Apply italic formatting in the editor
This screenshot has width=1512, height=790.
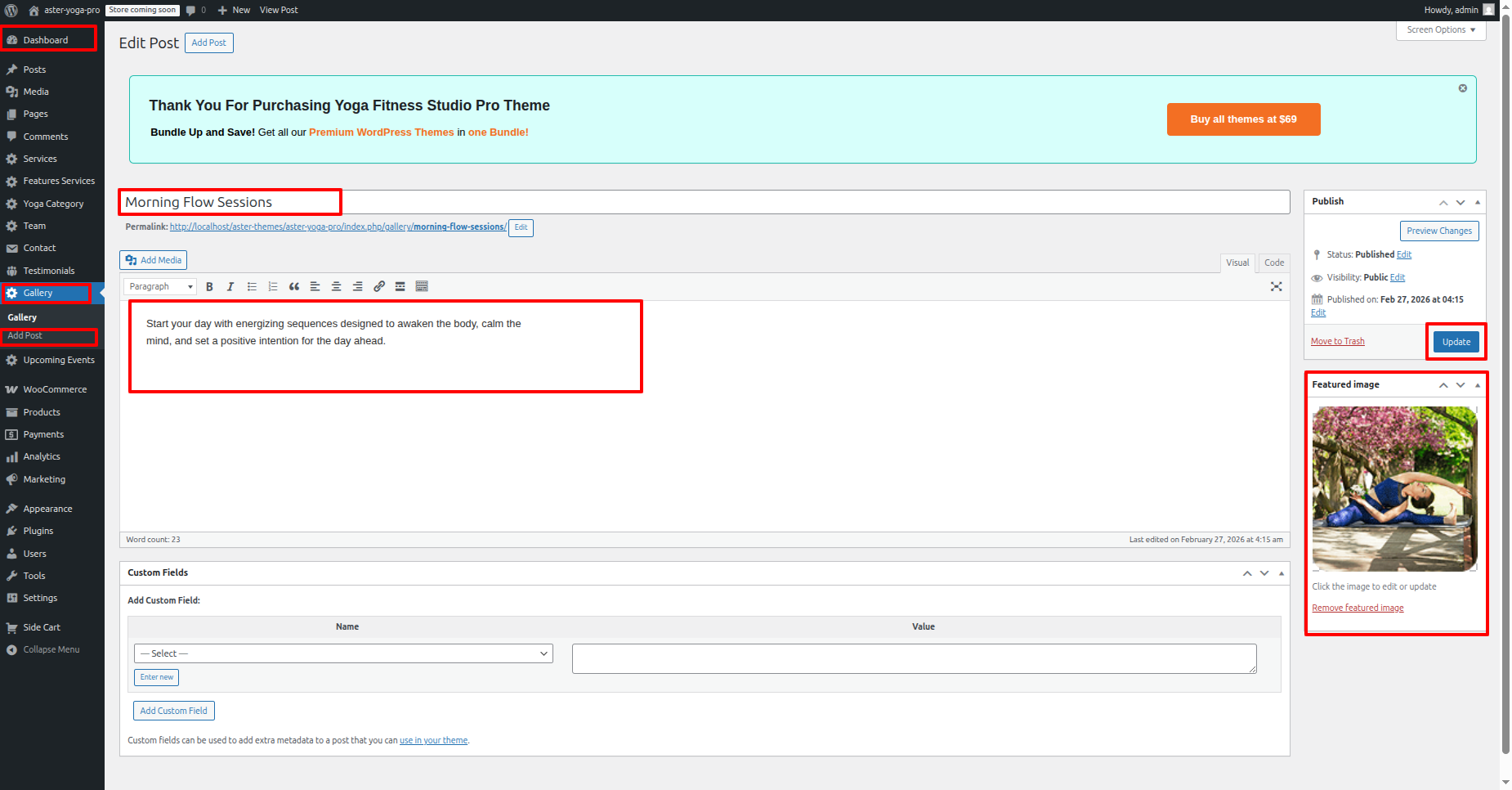pyautogui.click(x=230, y=287)
